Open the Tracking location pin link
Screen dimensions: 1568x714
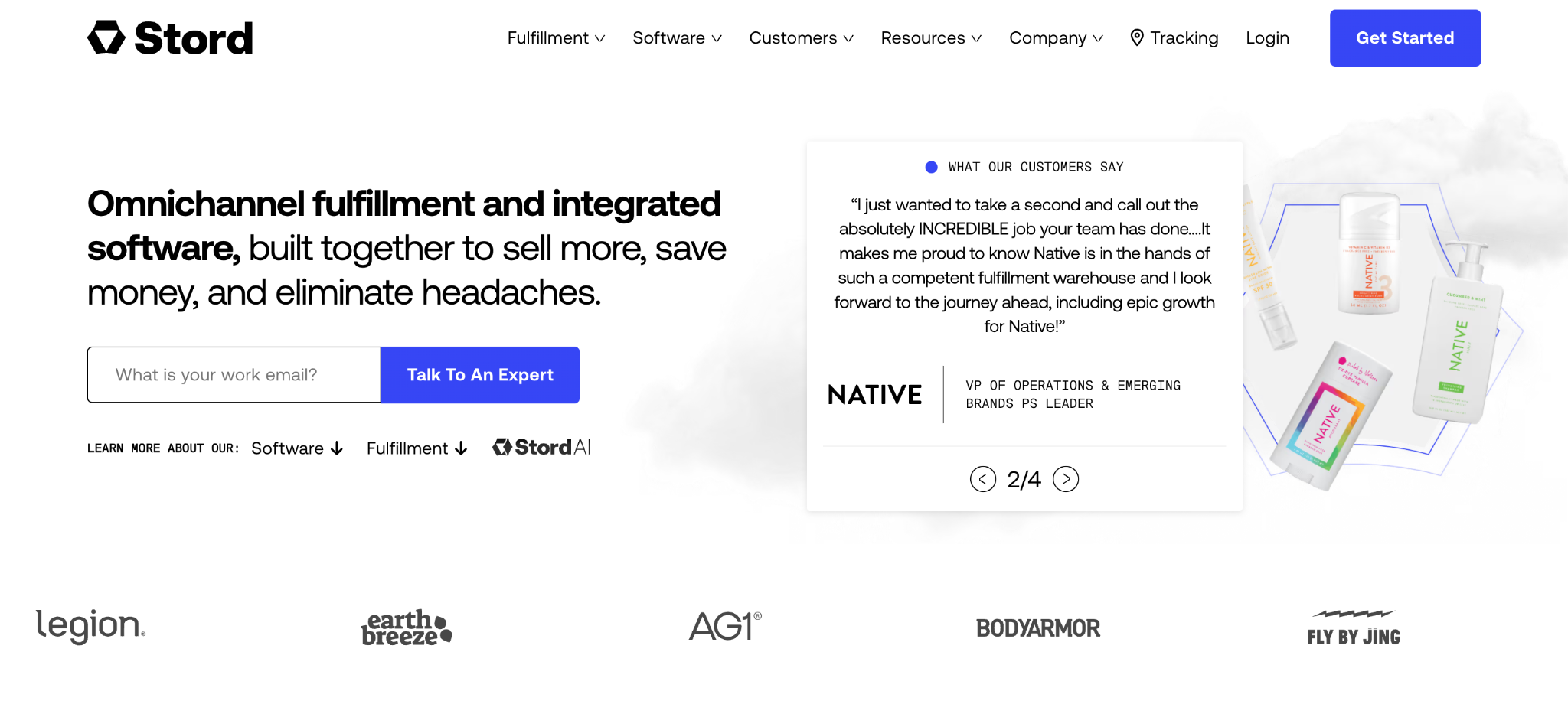point(1174,37)
